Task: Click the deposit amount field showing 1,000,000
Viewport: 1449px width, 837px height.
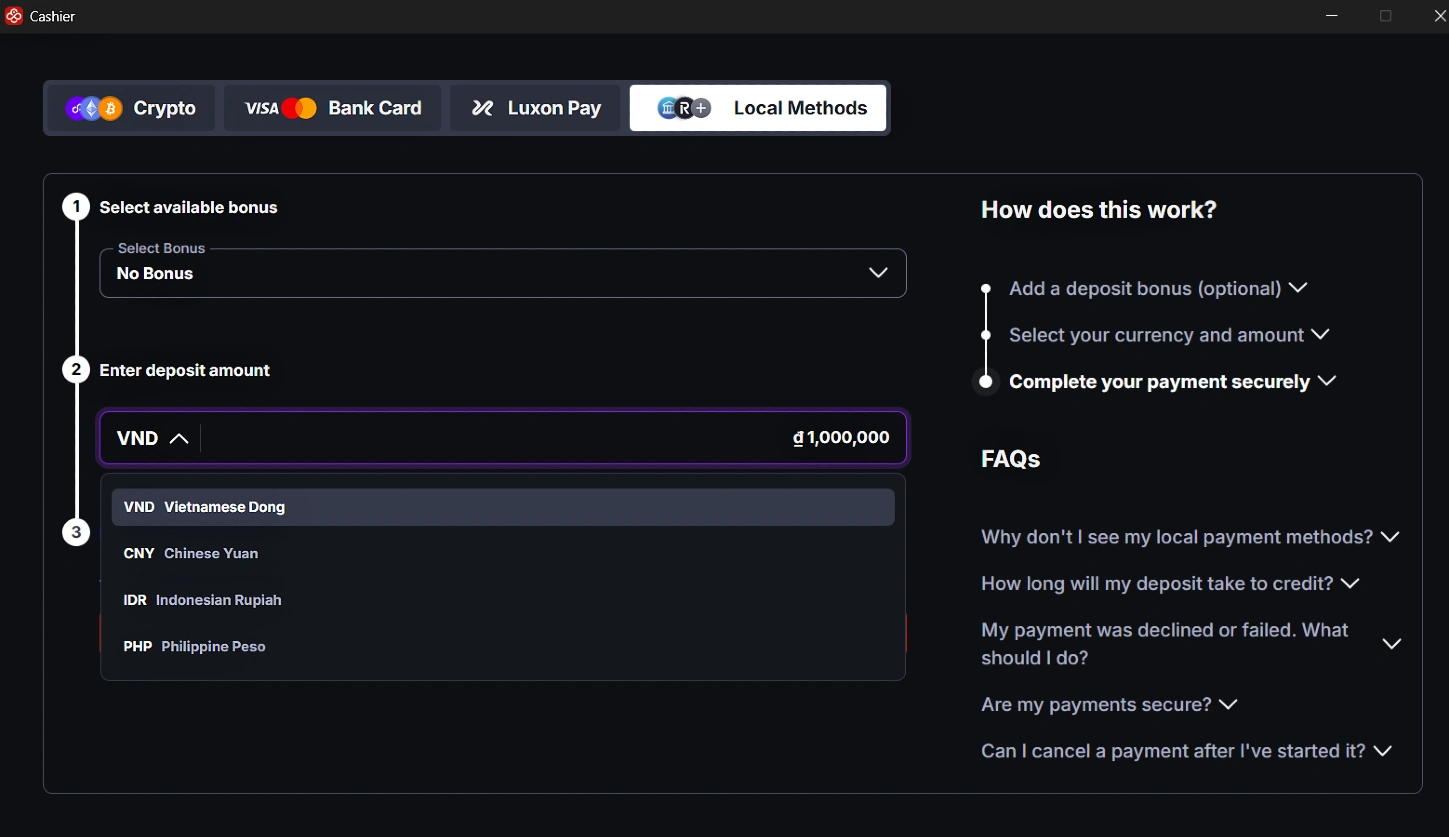Action: [553, 438]
